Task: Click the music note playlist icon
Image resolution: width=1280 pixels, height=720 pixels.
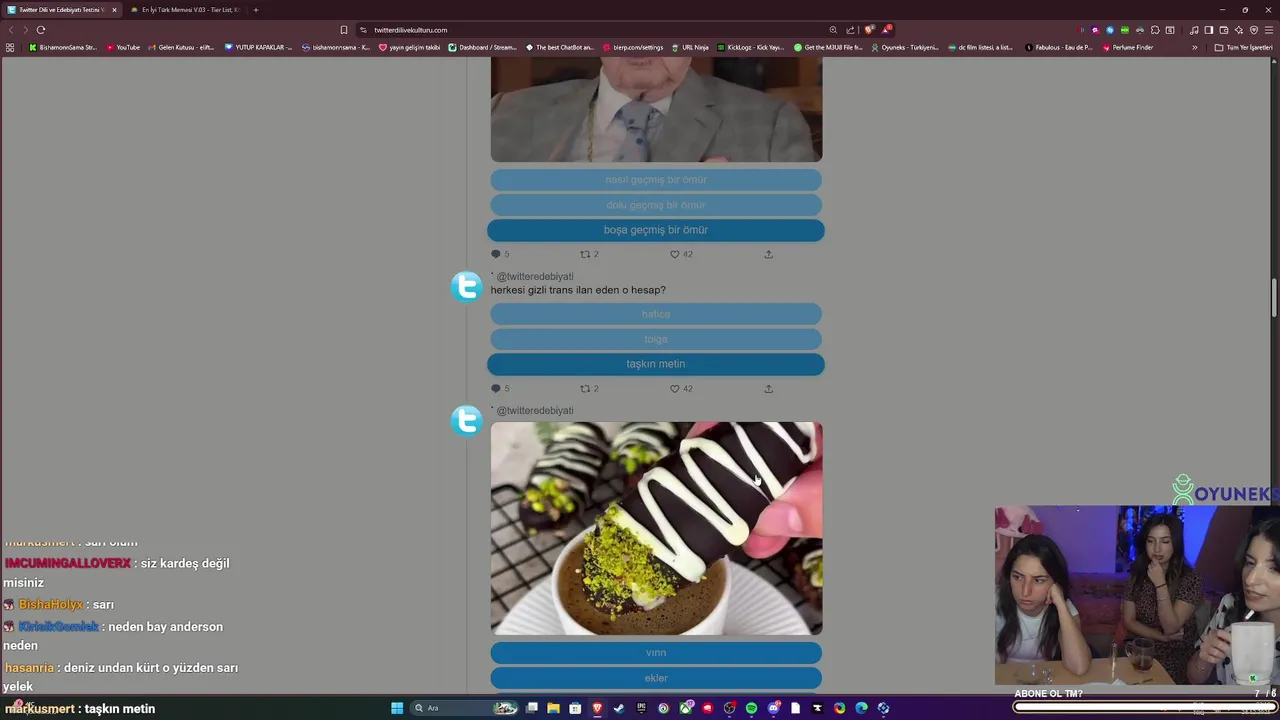Action: tap(1194, 30)
